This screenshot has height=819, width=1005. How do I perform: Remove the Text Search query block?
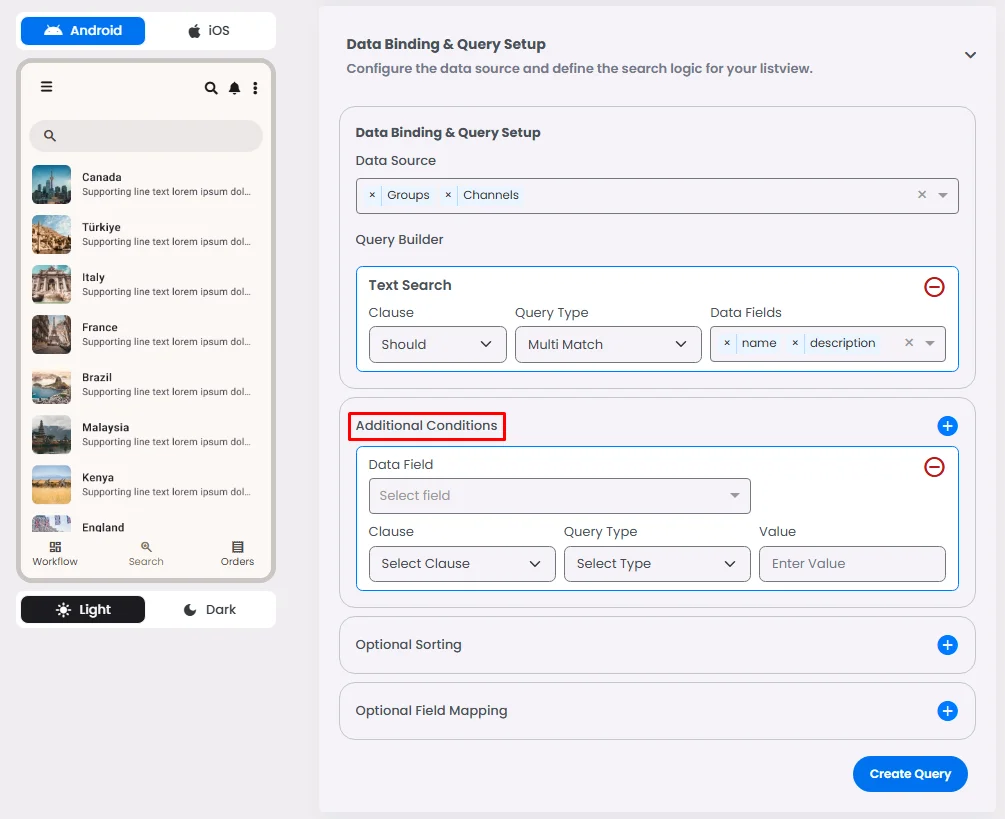click(933, 287)
